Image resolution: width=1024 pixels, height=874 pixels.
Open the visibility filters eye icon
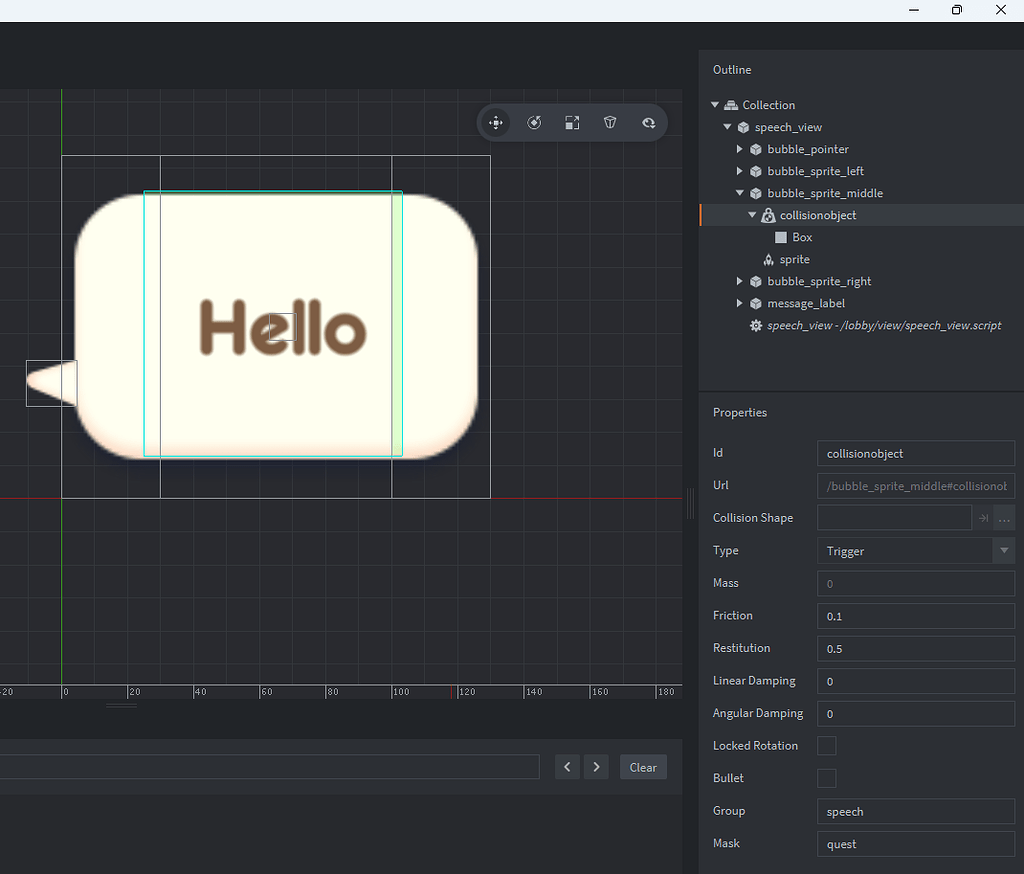pos(648,123)
